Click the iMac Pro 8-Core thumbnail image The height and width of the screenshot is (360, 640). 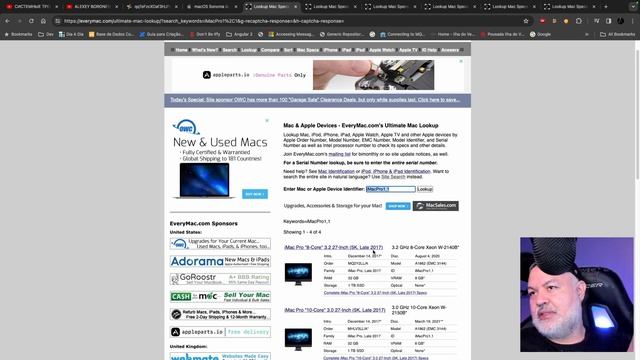click(x=298, y=273)
